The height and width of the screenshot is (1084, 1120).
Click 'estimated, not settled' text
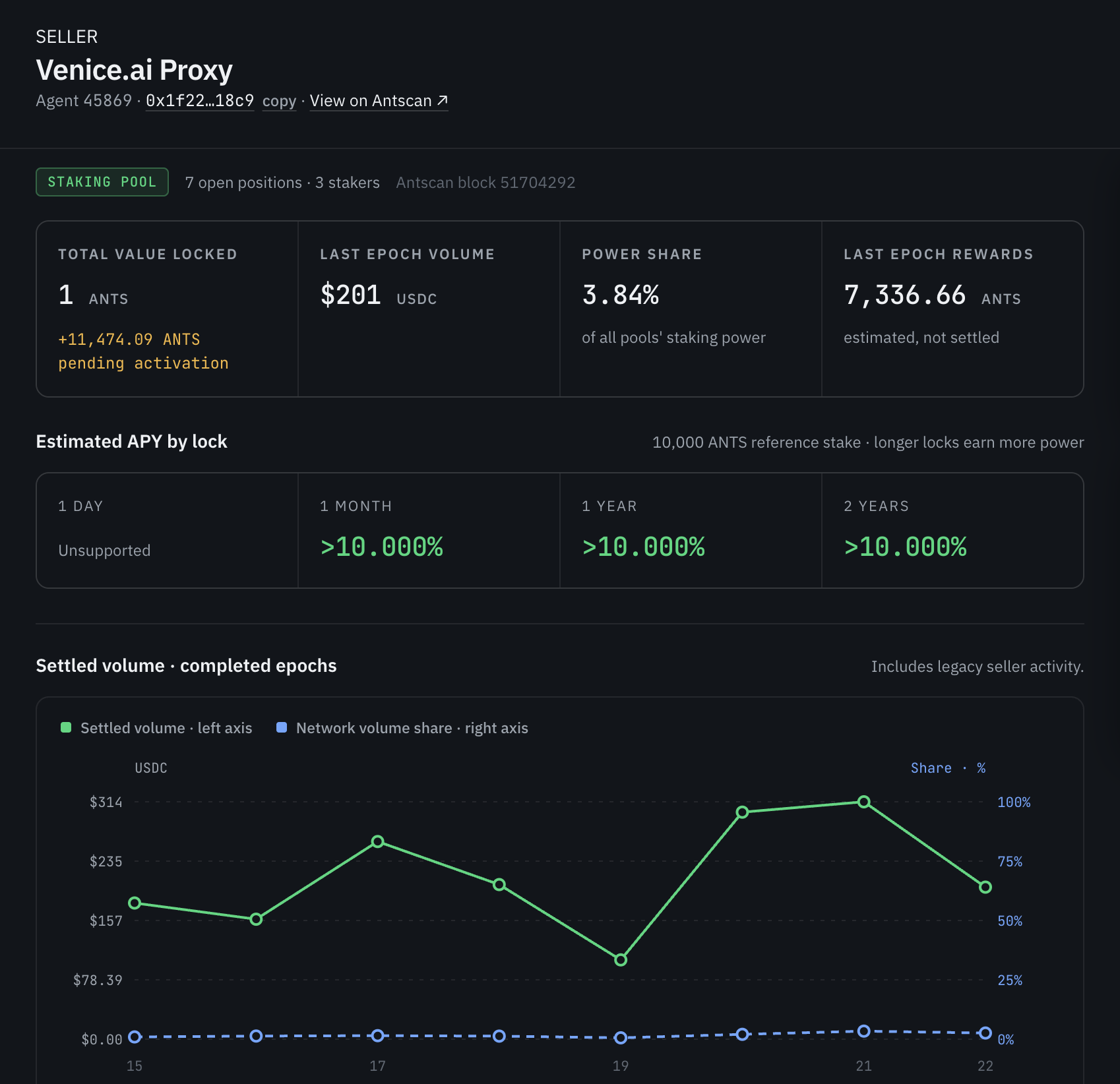pyautogui.click(x=921, y=338)
